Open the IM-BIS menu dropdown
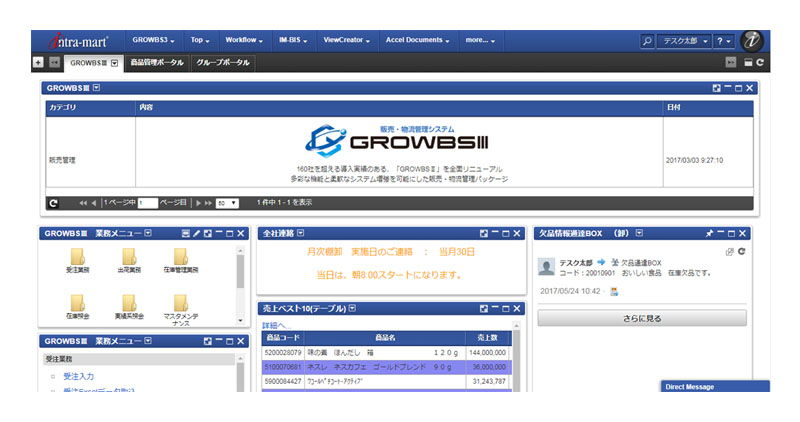Viewport: 800px width, 422px height. (x=293, y=40)
